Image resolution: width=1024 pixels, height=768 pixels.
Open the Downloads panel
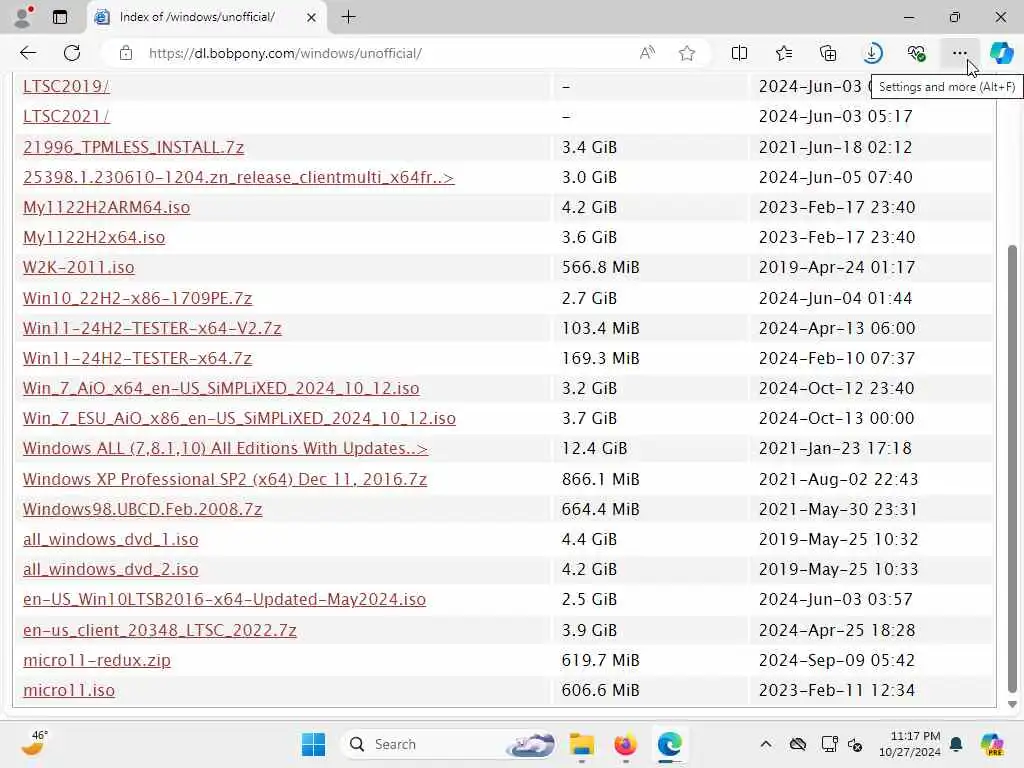(x=872, y=53)
